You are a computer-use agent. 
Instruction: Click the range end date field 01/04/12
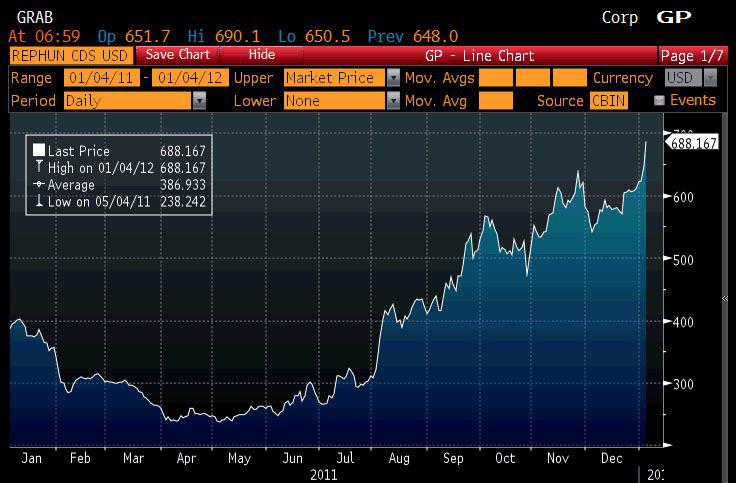pos(190,78)
